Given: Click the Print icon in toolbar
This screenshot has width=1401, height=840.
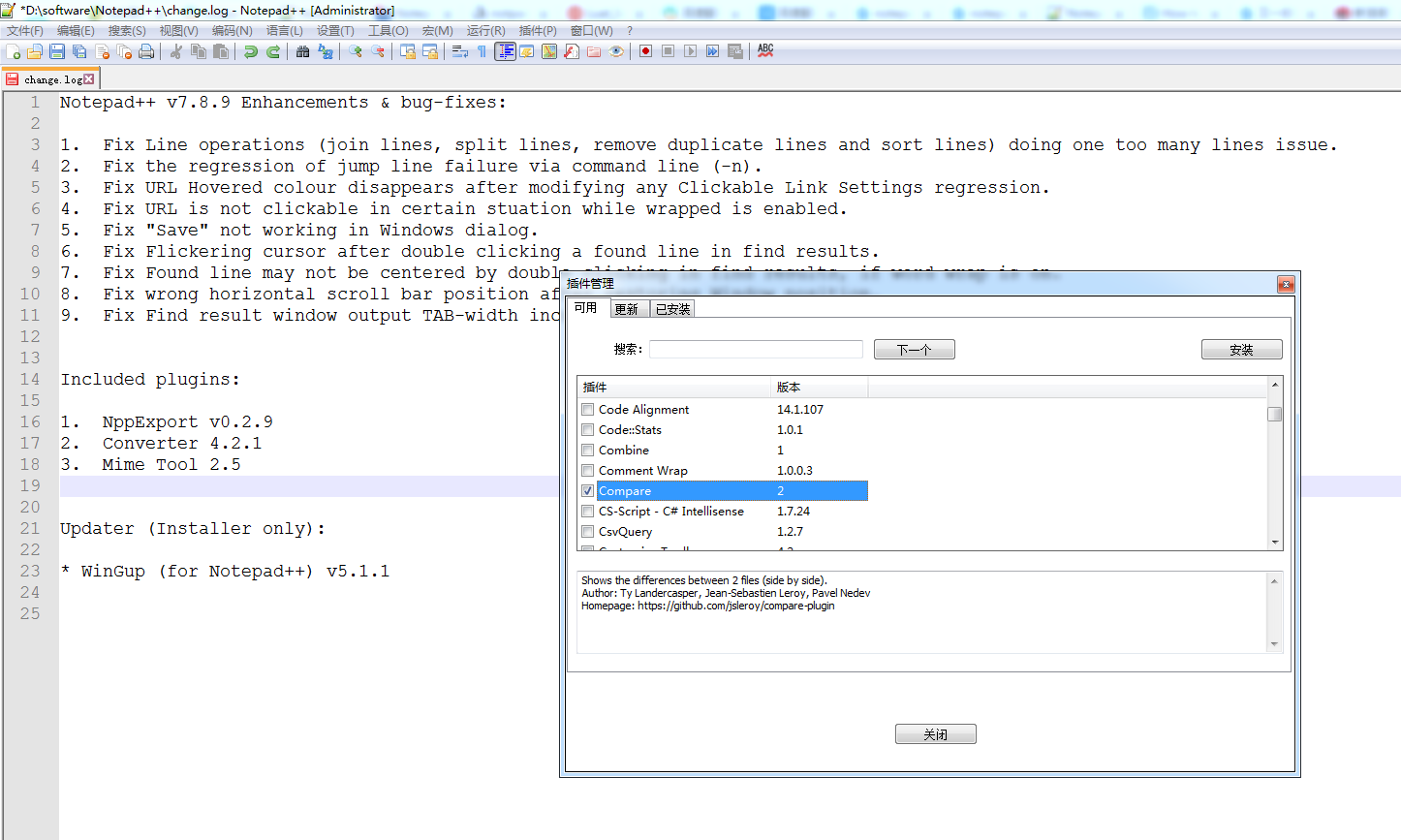Looking at the screenshot, I should pos(146,51).
